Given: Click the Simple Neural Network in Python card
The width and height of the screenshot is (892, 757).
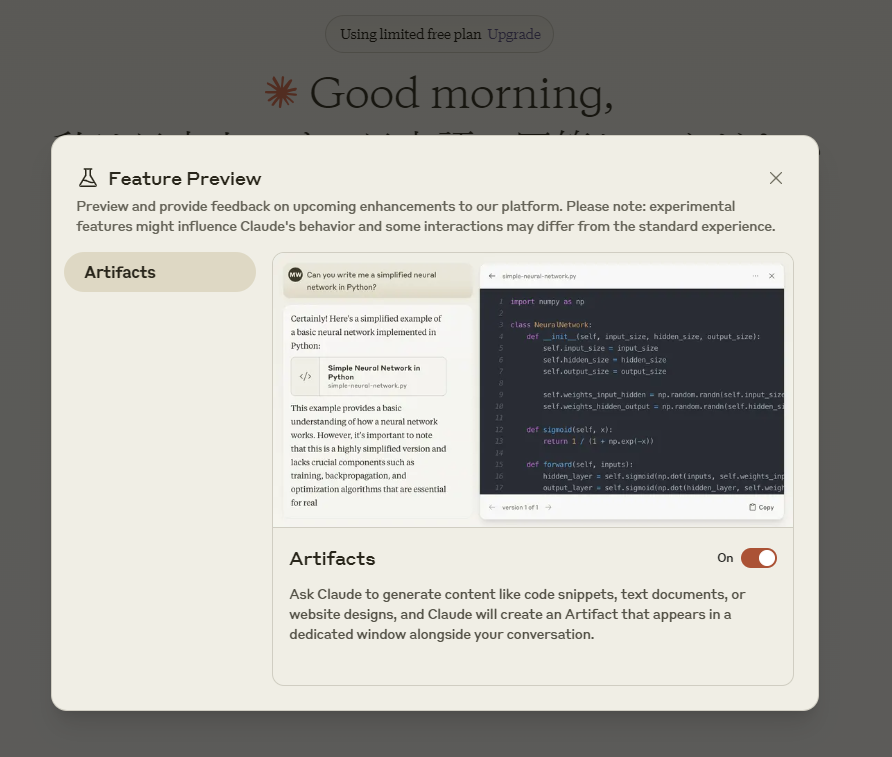Looking at the screenshot, I should (x=368, y=376).
